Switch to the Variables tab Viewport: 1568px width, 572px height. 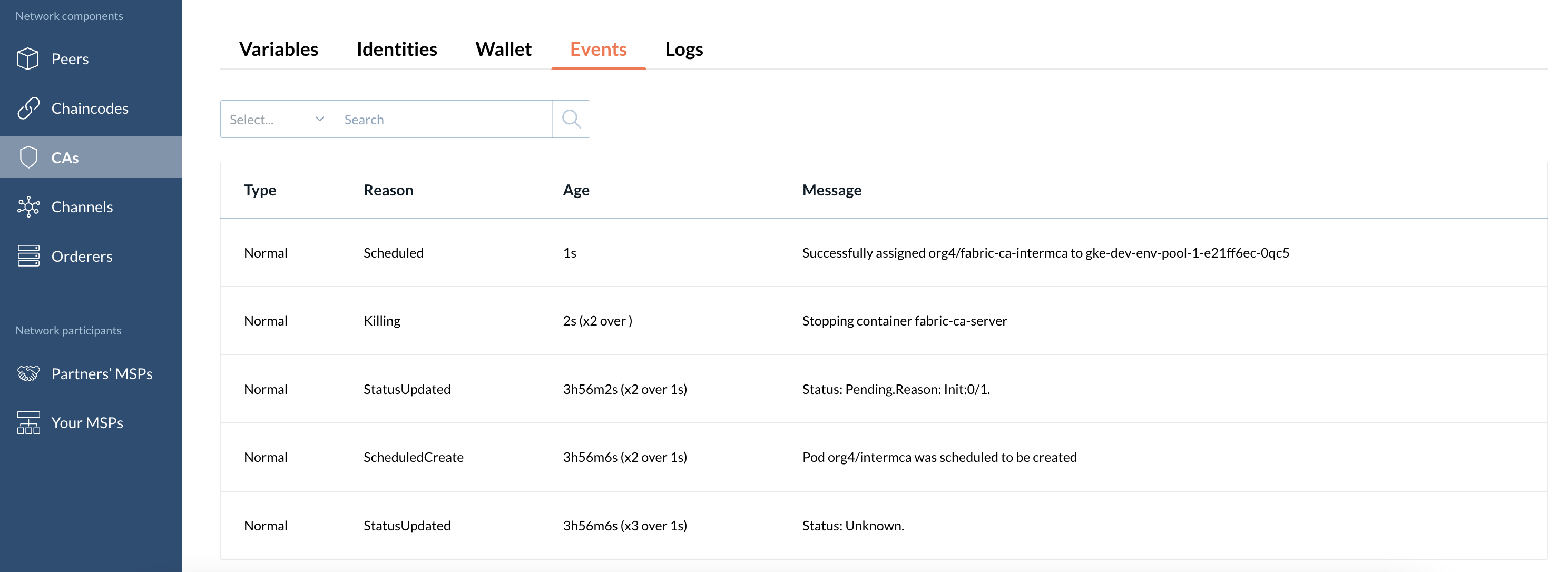point(279,50)
